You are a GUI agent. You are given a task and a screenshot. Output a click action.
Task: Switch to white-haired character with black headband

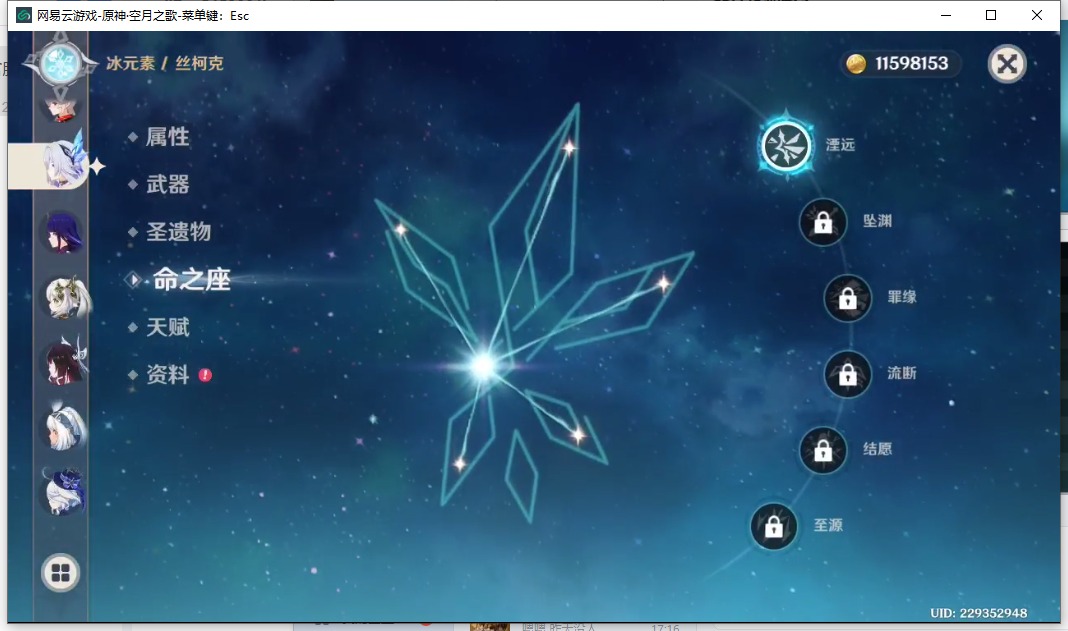point(65,427)
